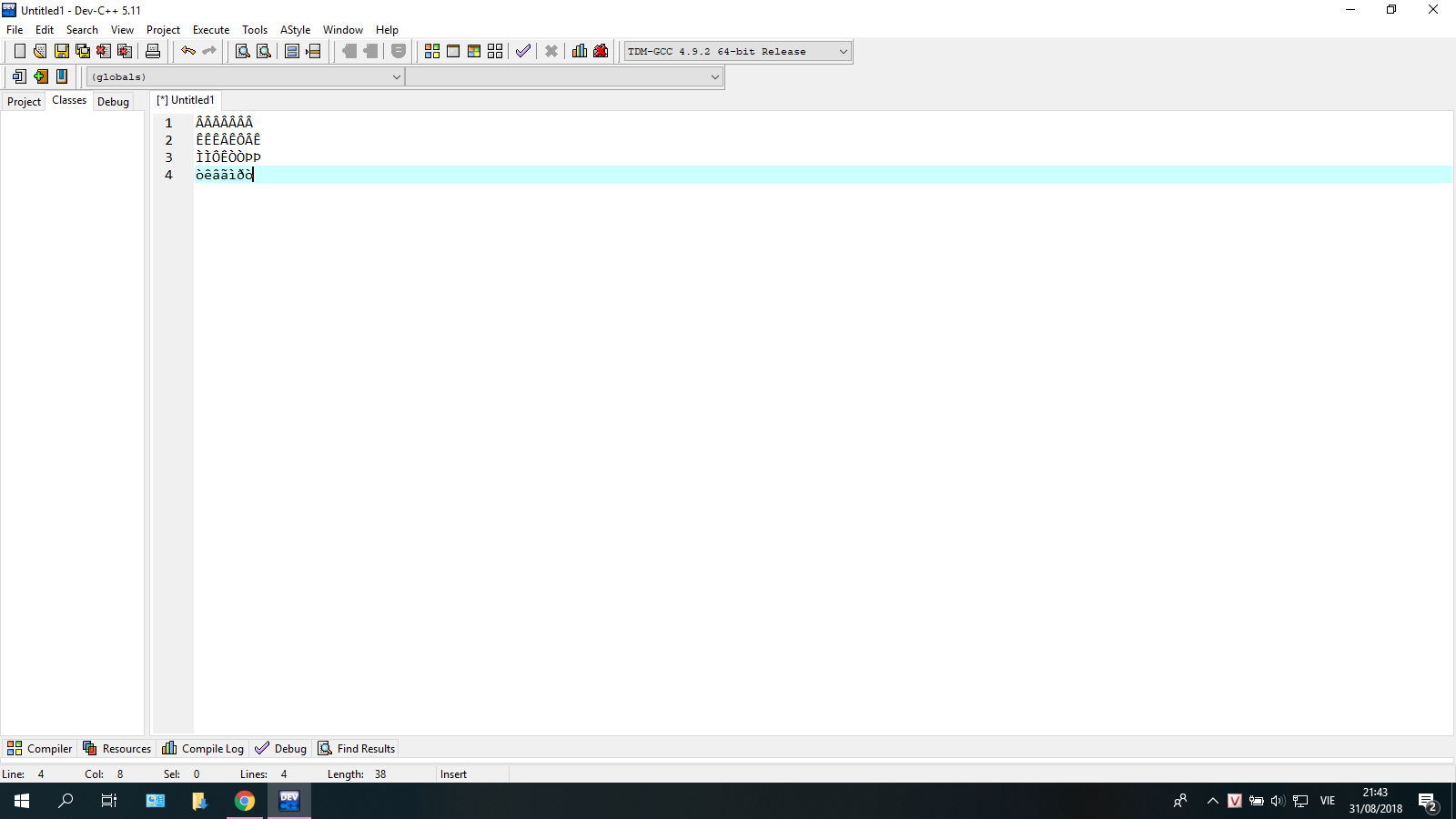The height and width of the screenshot is (819, 1456).
Task: Click the highlighted text on line 4
Action: [224, 175]
